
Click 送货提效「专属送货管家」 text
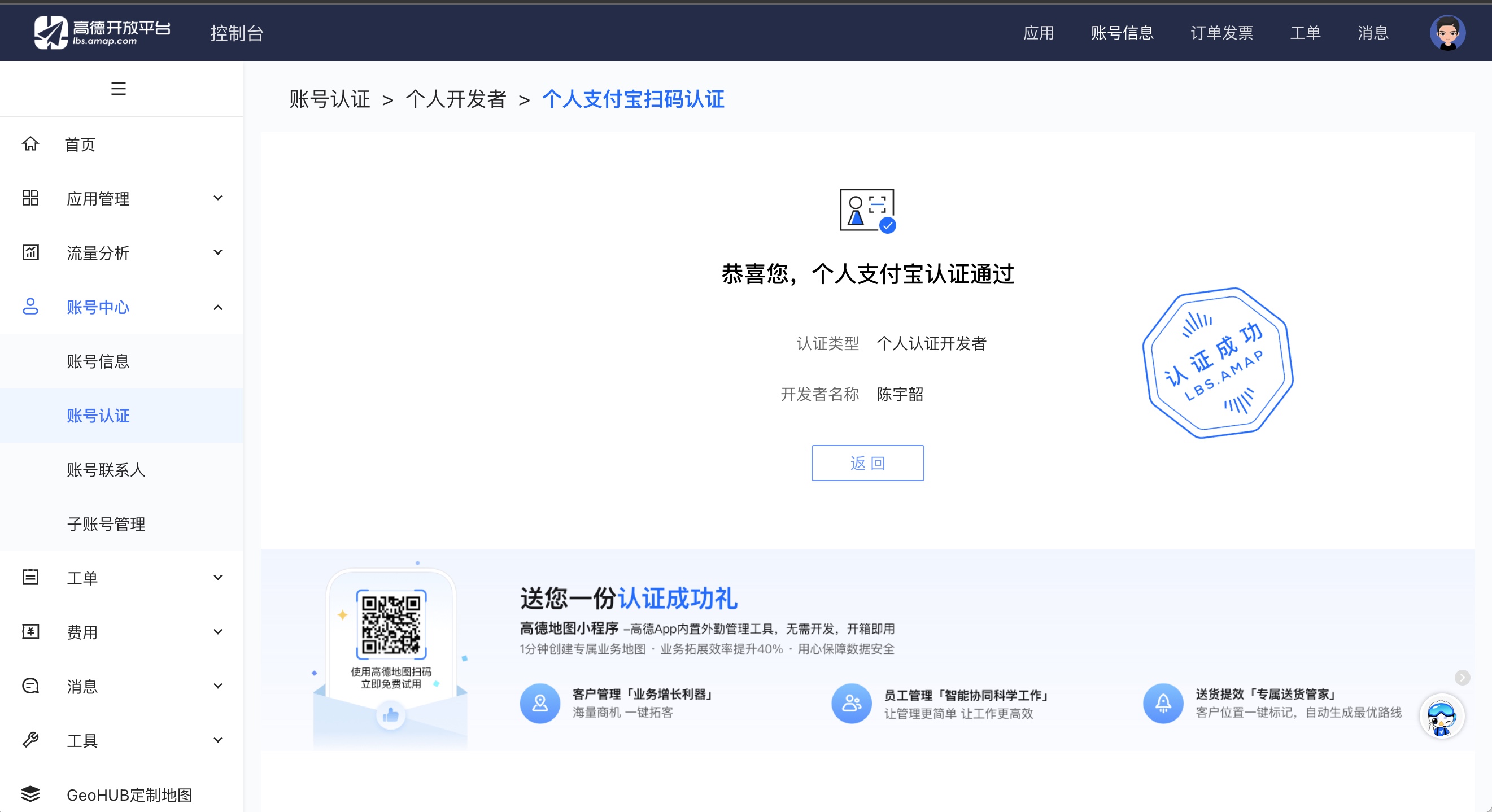click(1267, 694)
